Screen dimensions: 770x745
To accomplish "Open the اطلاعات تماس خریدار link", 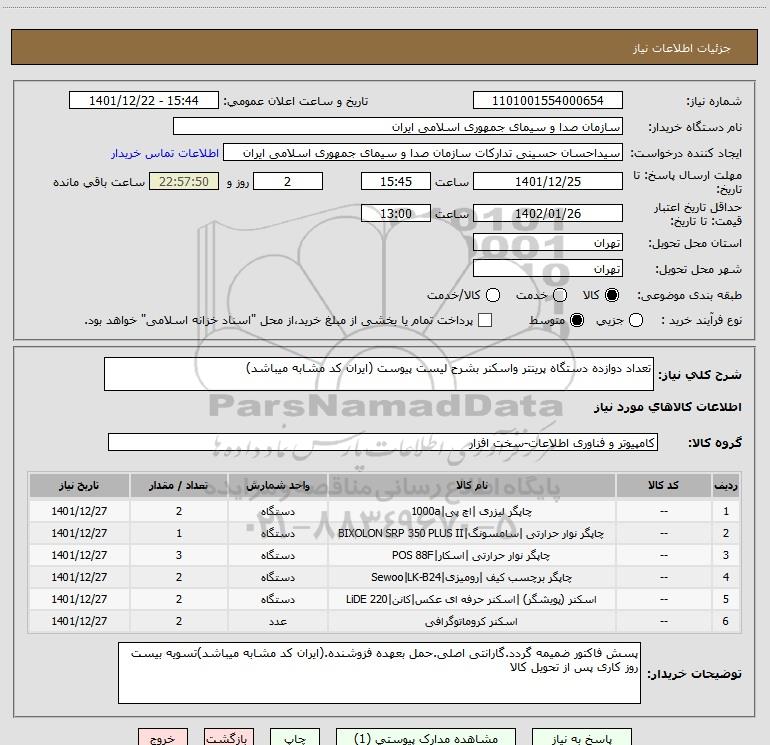I will (165, 153).
